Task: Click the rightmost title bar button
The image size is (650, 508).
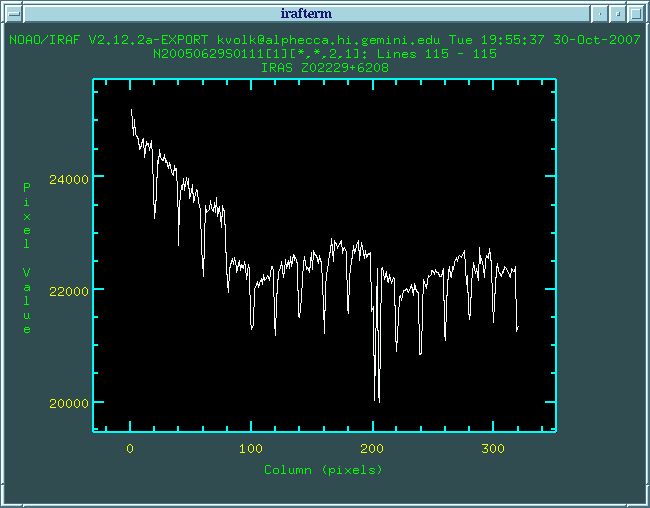Action: tap(635, 14)
